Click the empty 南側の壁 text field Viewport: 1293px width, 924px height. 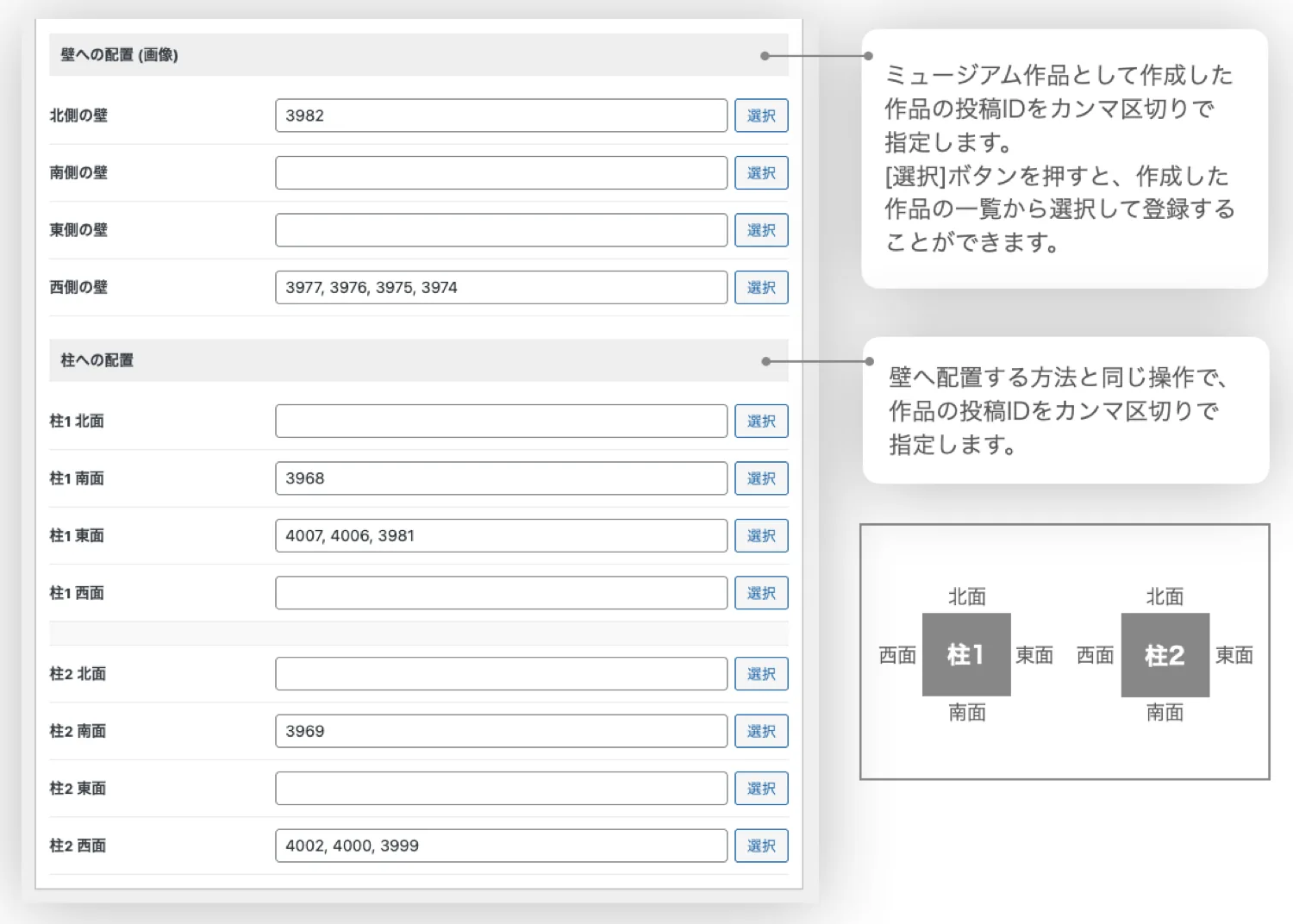pyautogui.click(x=501, y=173)
